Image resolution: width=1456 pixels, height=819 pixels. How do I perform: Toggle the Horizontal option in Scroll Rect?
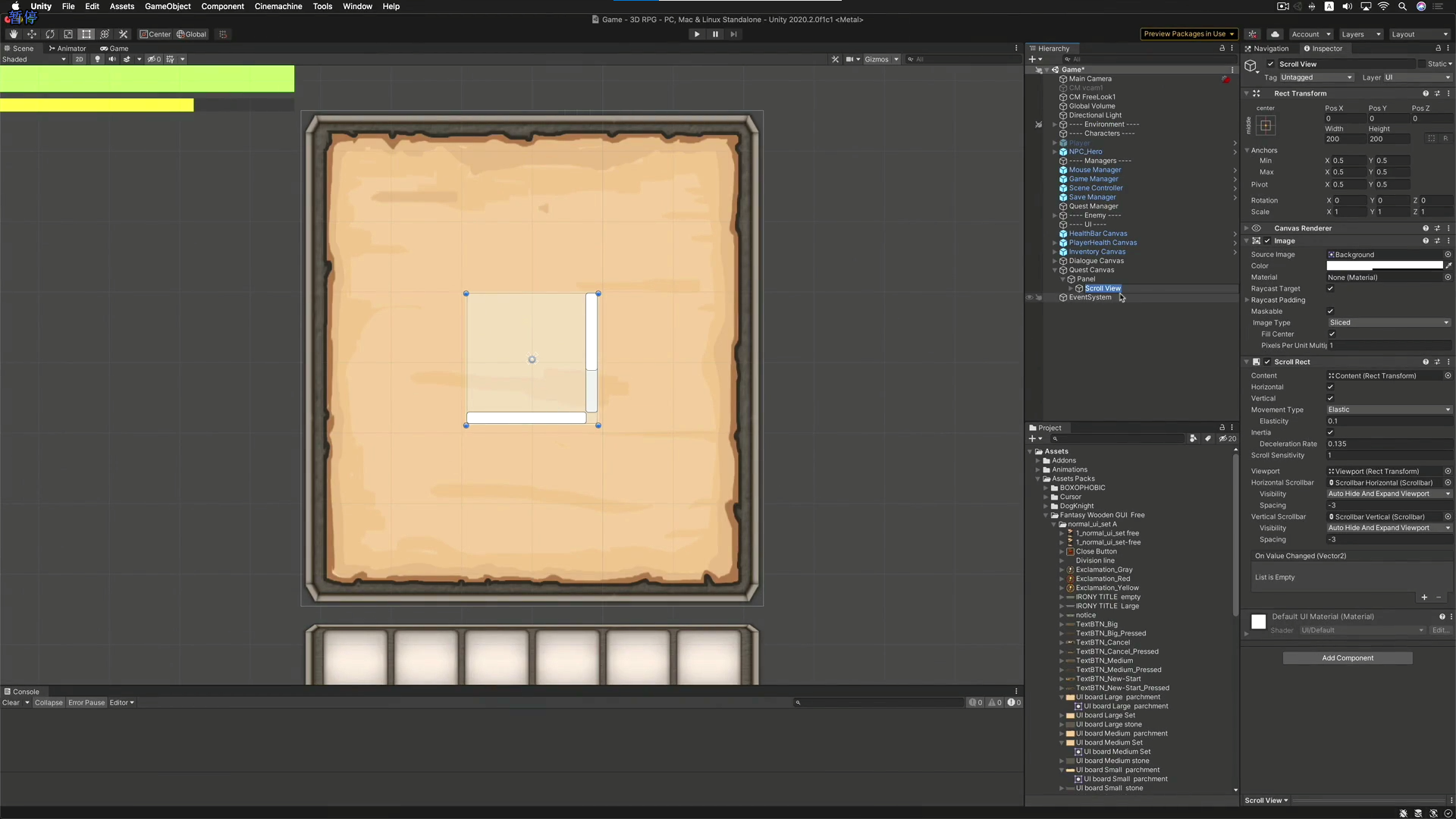point(1330,387)
